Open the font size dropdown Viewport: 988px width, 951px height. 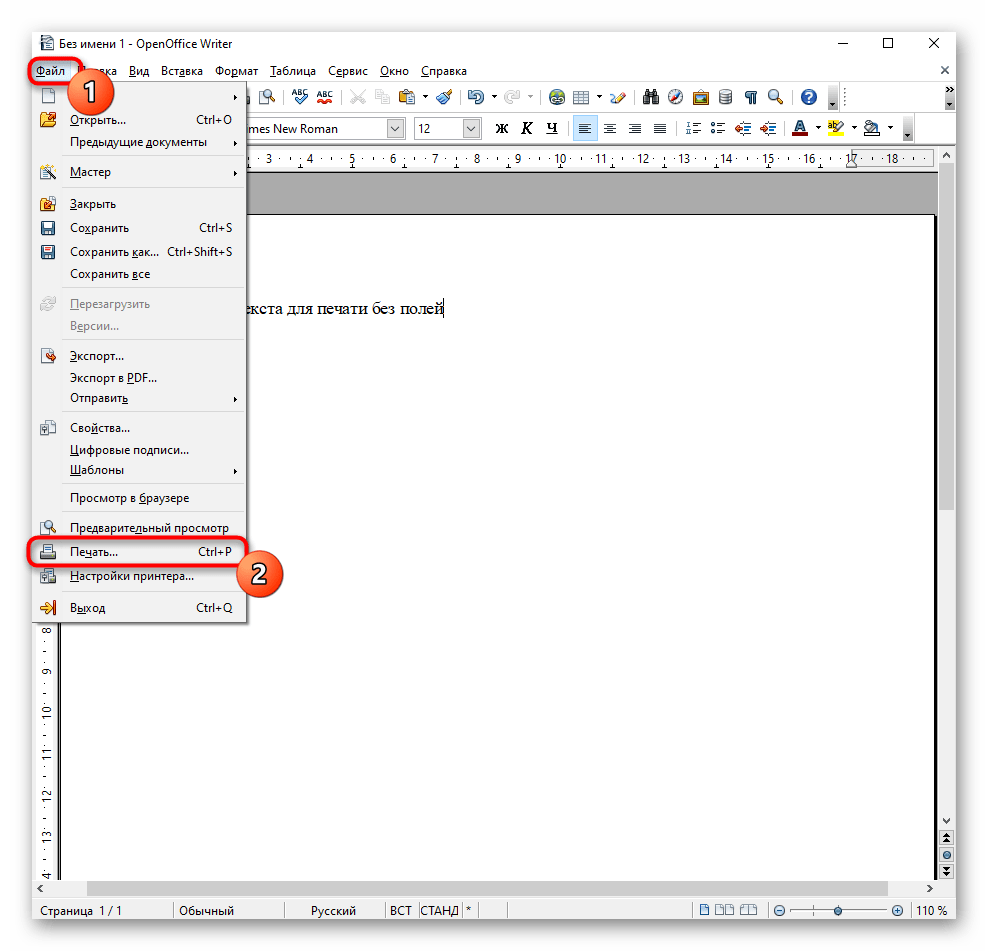[x=471, y=128]
